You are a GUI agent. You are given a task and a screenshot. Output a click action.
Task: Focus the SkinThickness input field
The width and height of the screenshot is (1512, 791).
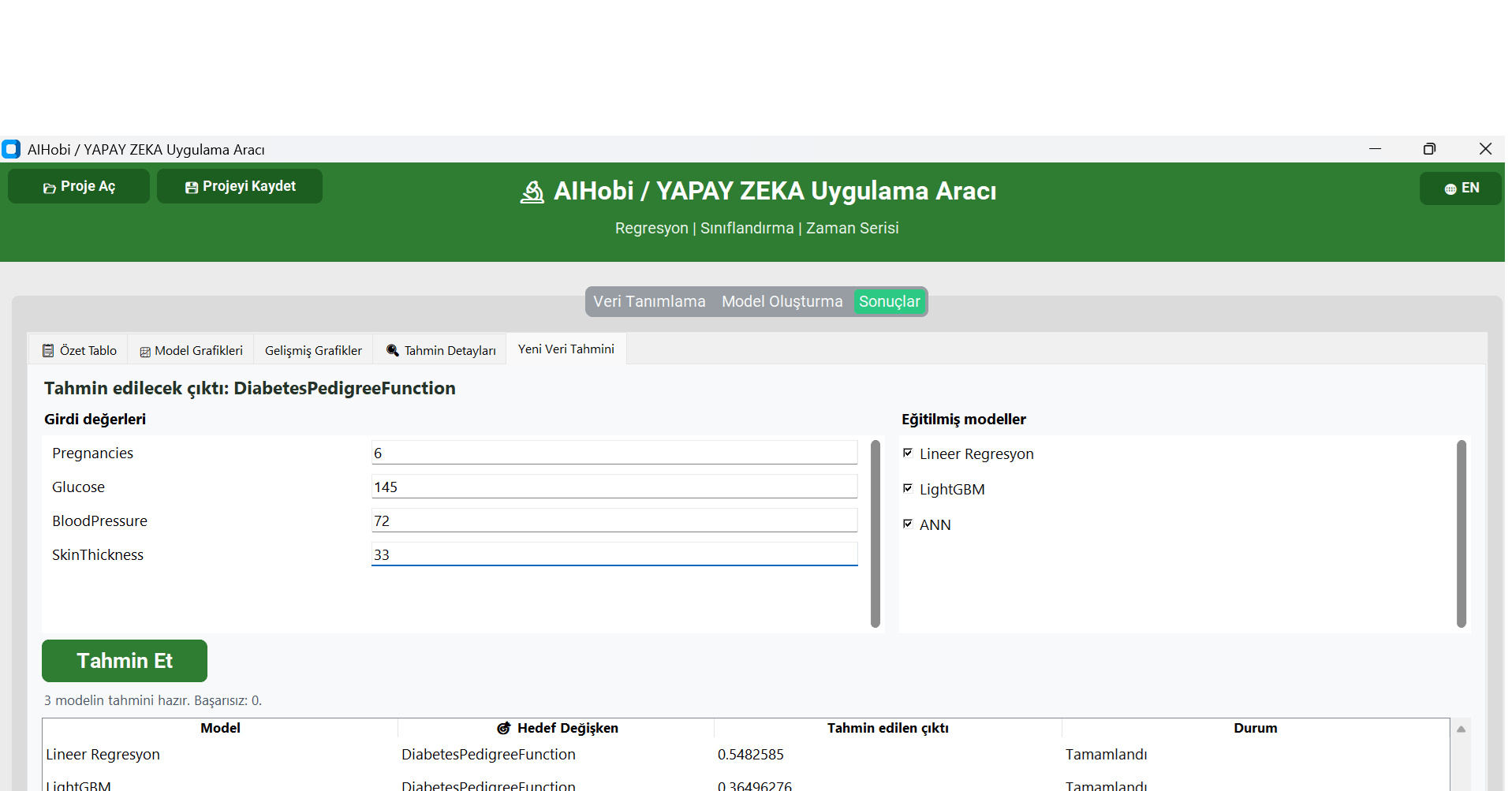pos(614,554)
